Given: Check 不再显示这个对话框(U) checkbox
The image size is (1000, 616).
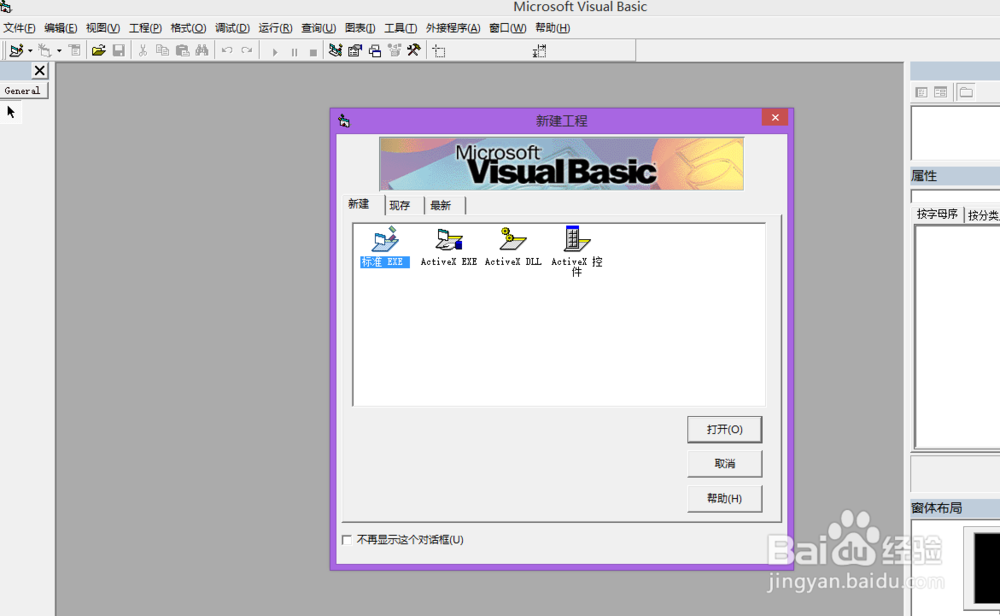Looking at the screenshot, I should [x=347, y=540].
